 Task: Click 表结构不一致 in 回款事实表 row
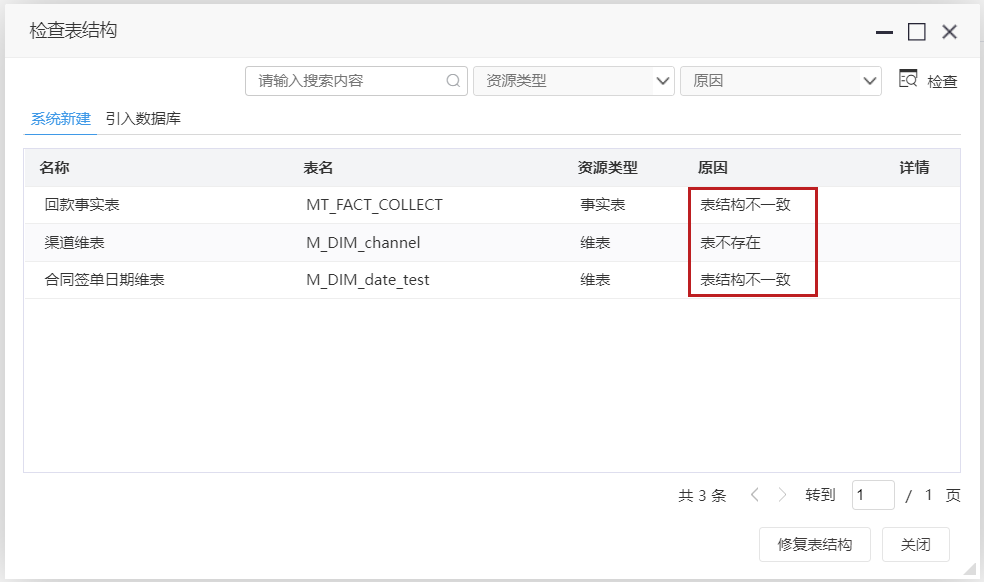746,205
